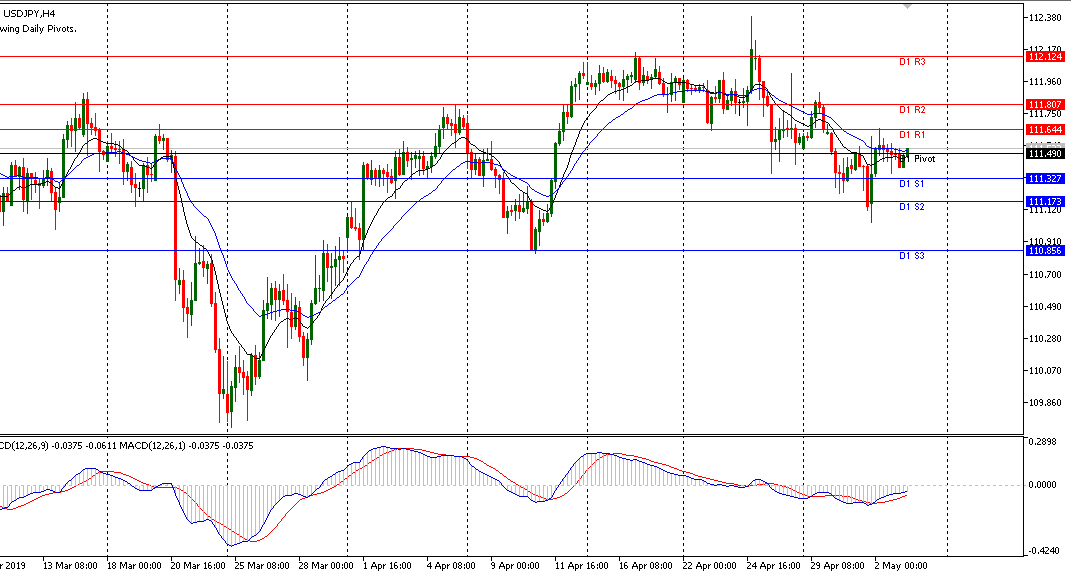
Task: Select the D1 S1 support label
Action: tap(911, 184)
